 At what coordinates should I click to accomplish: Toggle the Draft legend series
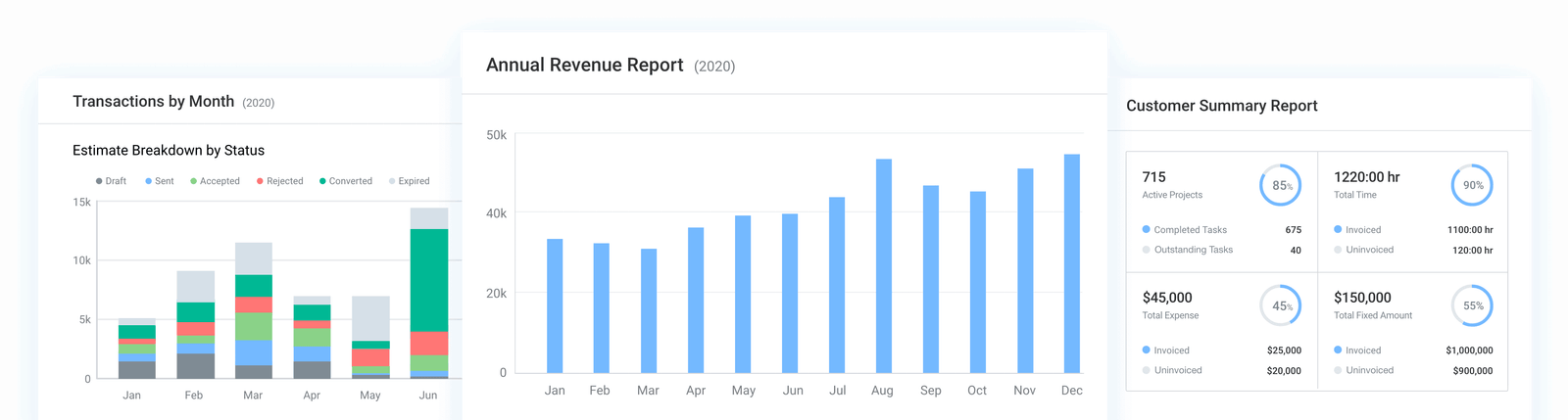tap(111, 181)
